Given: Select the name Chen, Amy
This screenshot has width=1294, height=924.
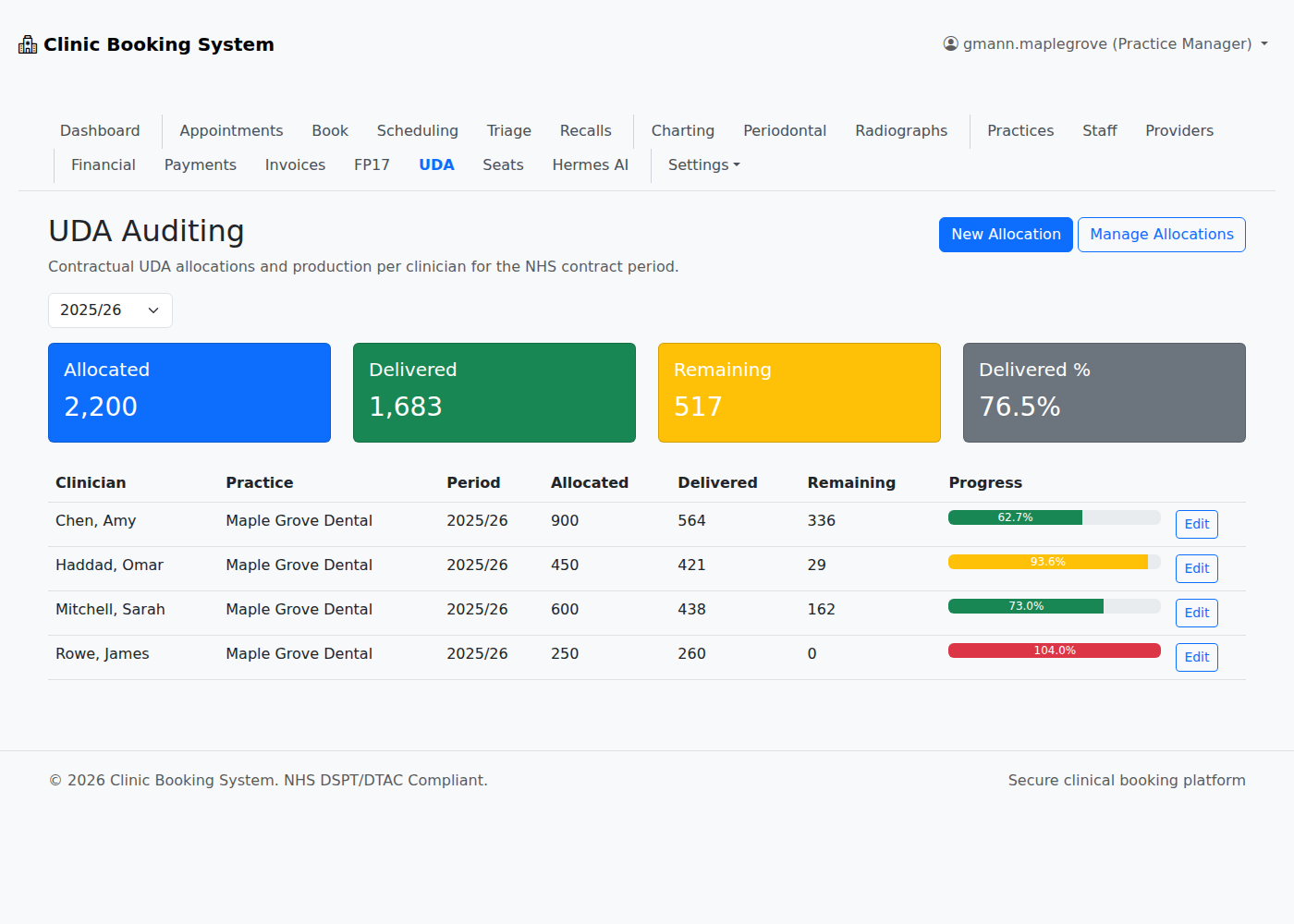Looking at the screenshot, I should (x=96, y=520).
